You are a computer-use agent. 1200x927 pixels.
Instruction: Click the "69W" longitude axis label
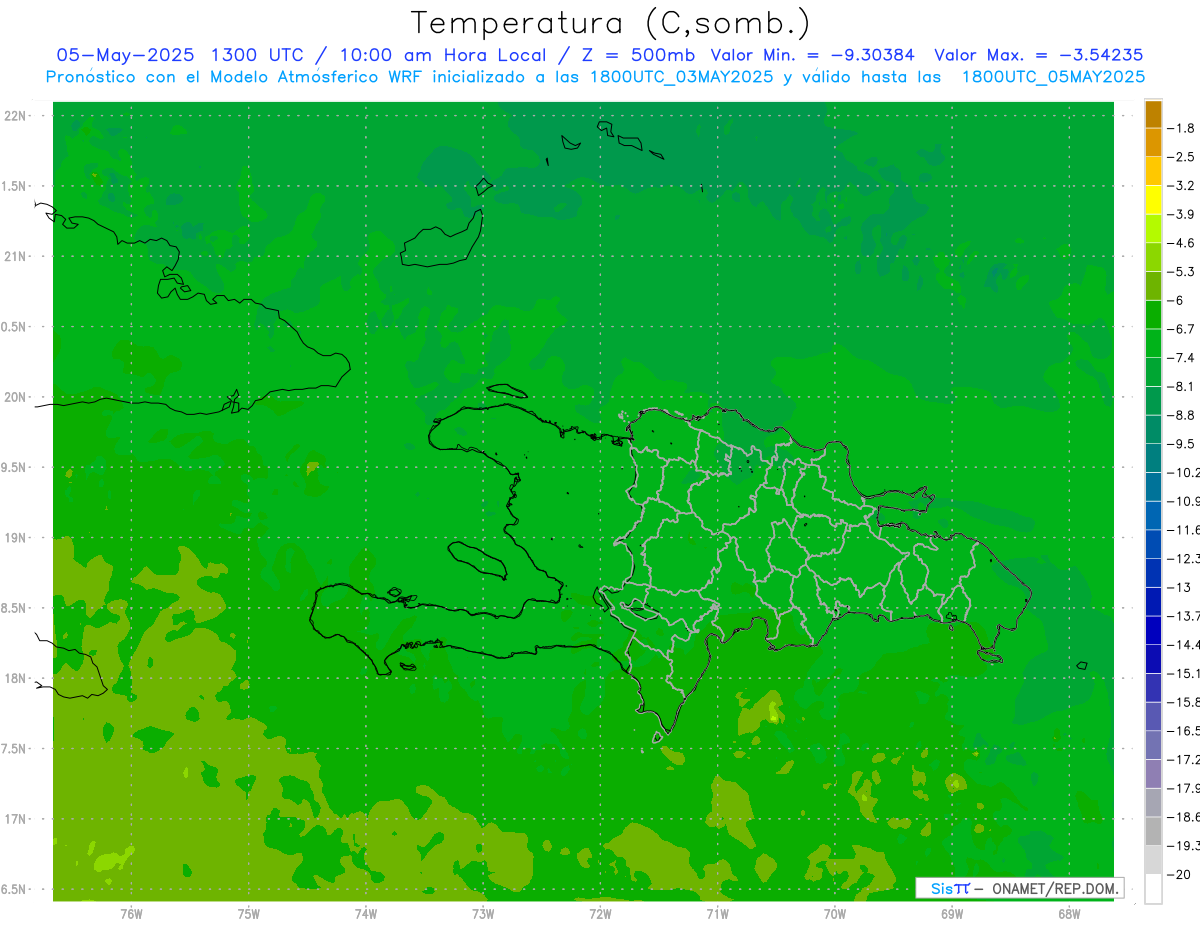951,913
